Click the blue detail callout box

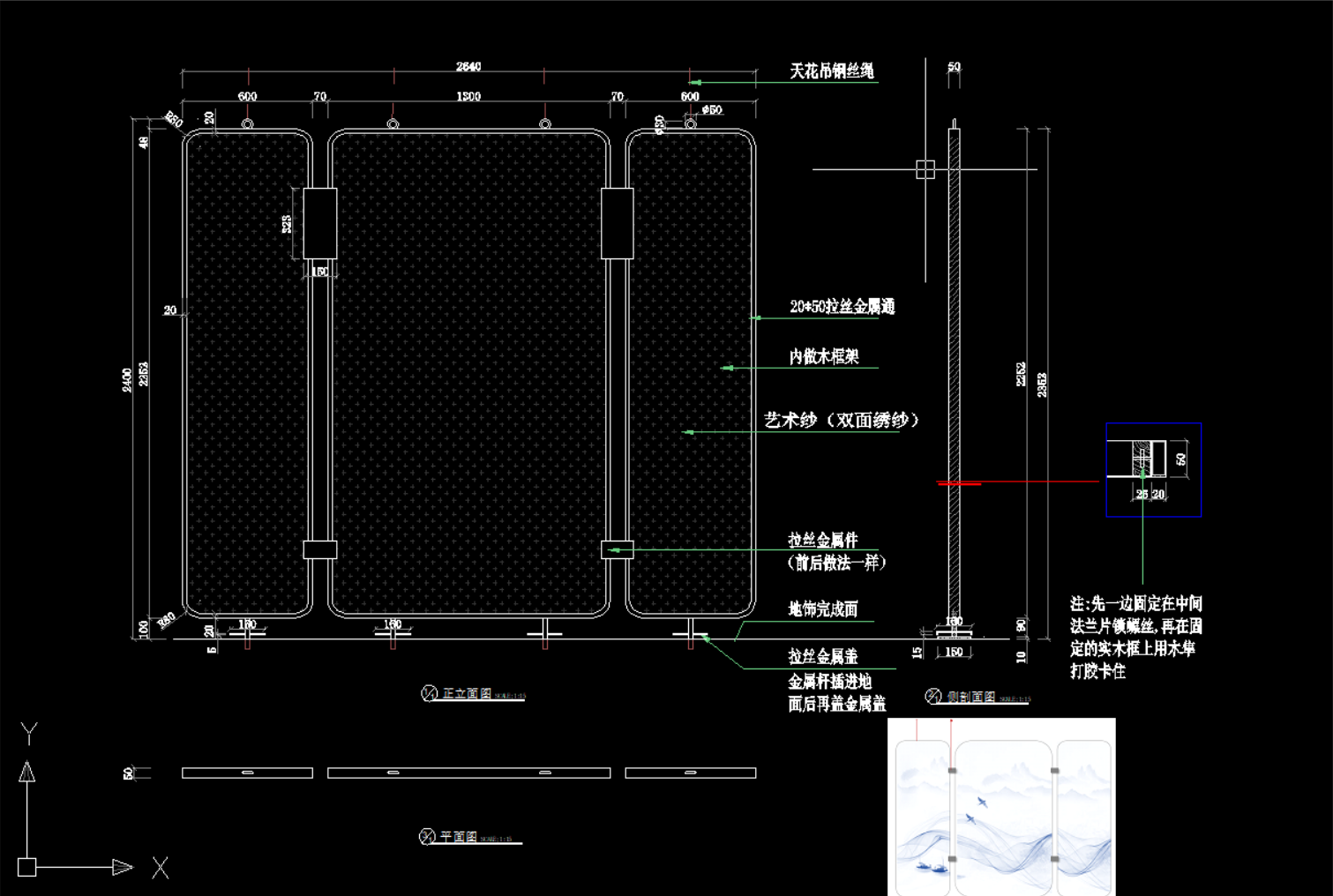(1154, 470)
